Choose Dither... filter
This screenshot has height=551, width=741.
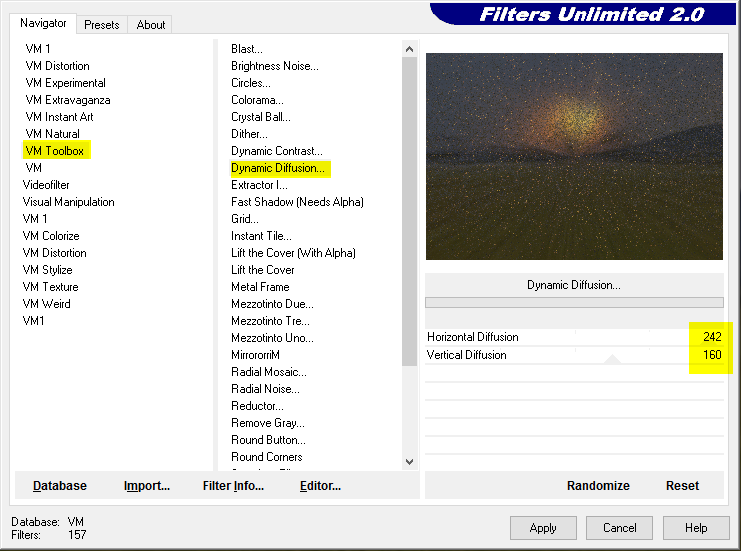click(x=249, y=134)
